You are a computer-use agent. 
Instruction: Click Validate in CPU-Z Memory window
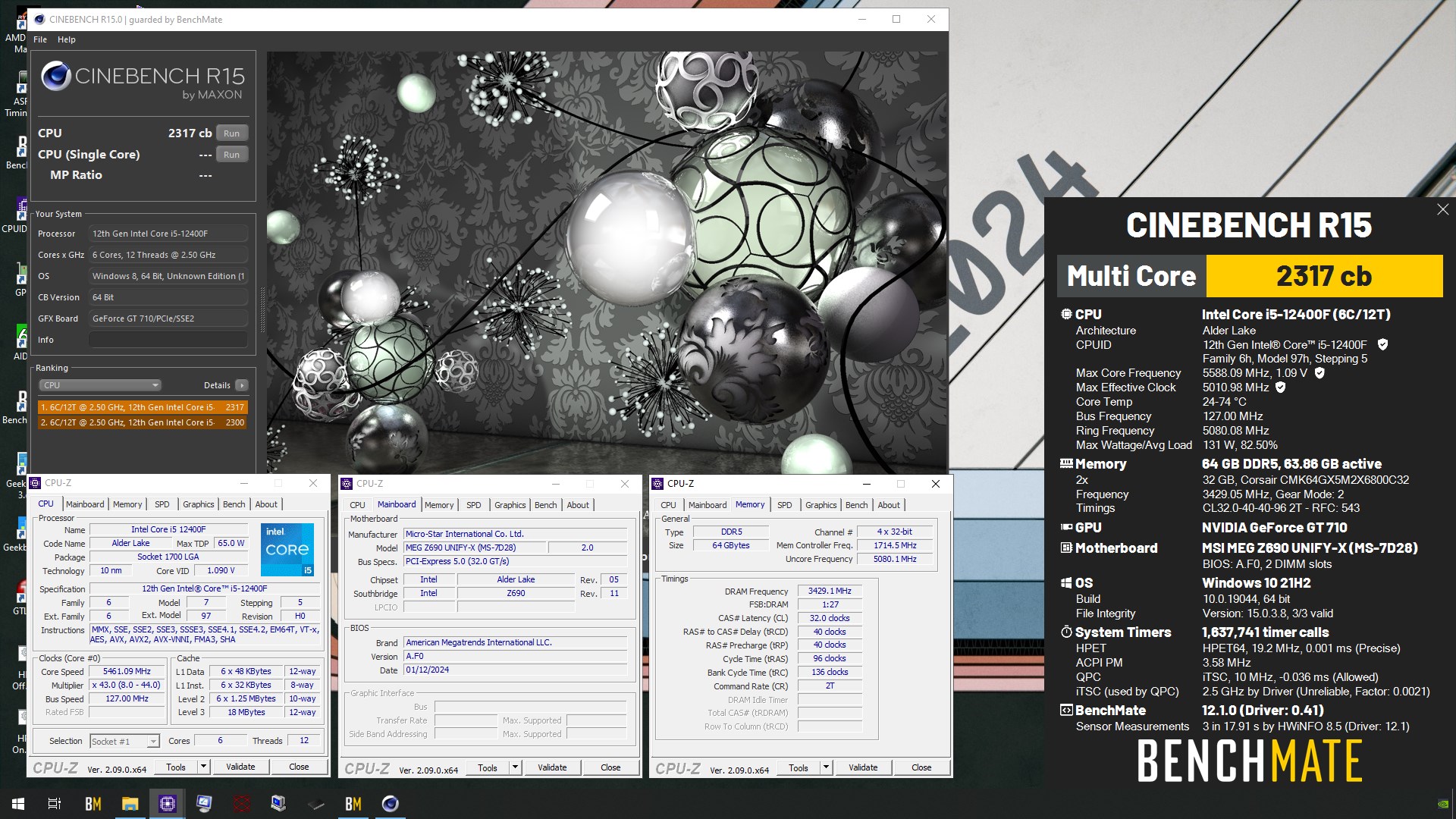click(863, 767)
